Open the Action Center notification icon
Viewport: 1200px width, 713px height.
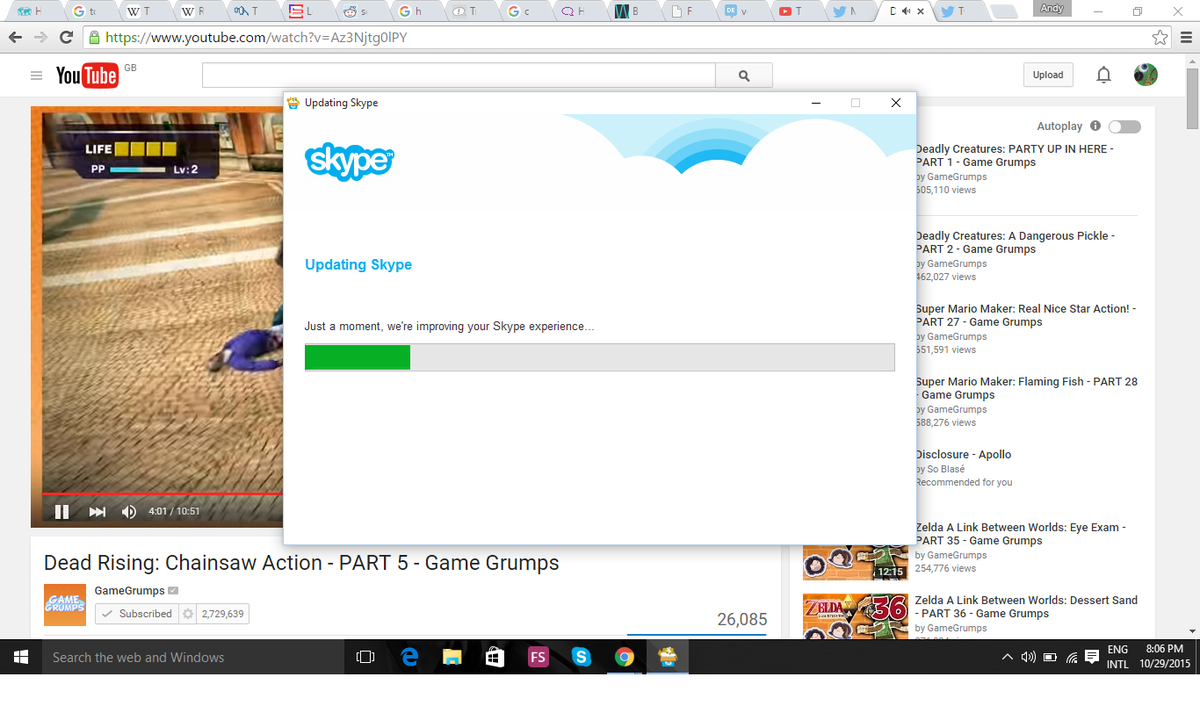coord(1092,657)
